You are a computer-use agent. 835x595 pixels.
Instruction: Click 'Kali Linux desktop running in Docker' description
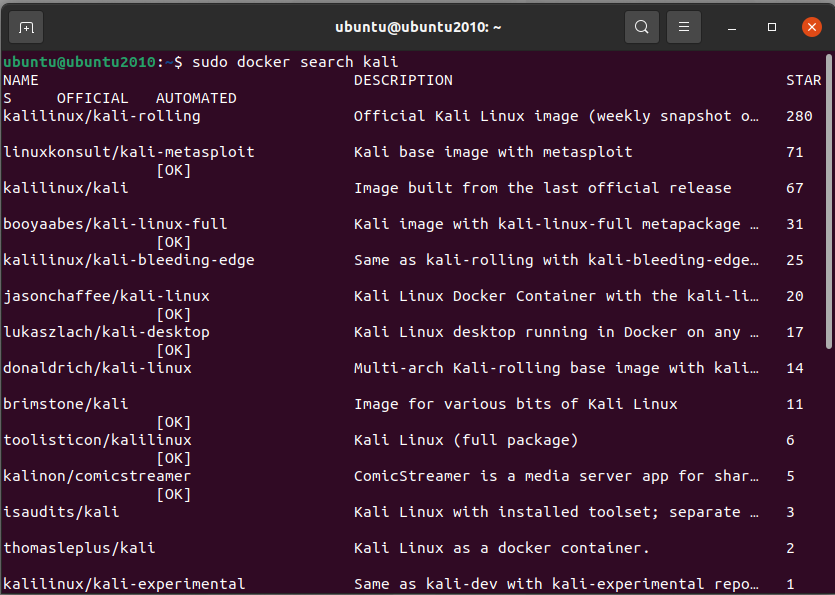(x=556, y=332)
